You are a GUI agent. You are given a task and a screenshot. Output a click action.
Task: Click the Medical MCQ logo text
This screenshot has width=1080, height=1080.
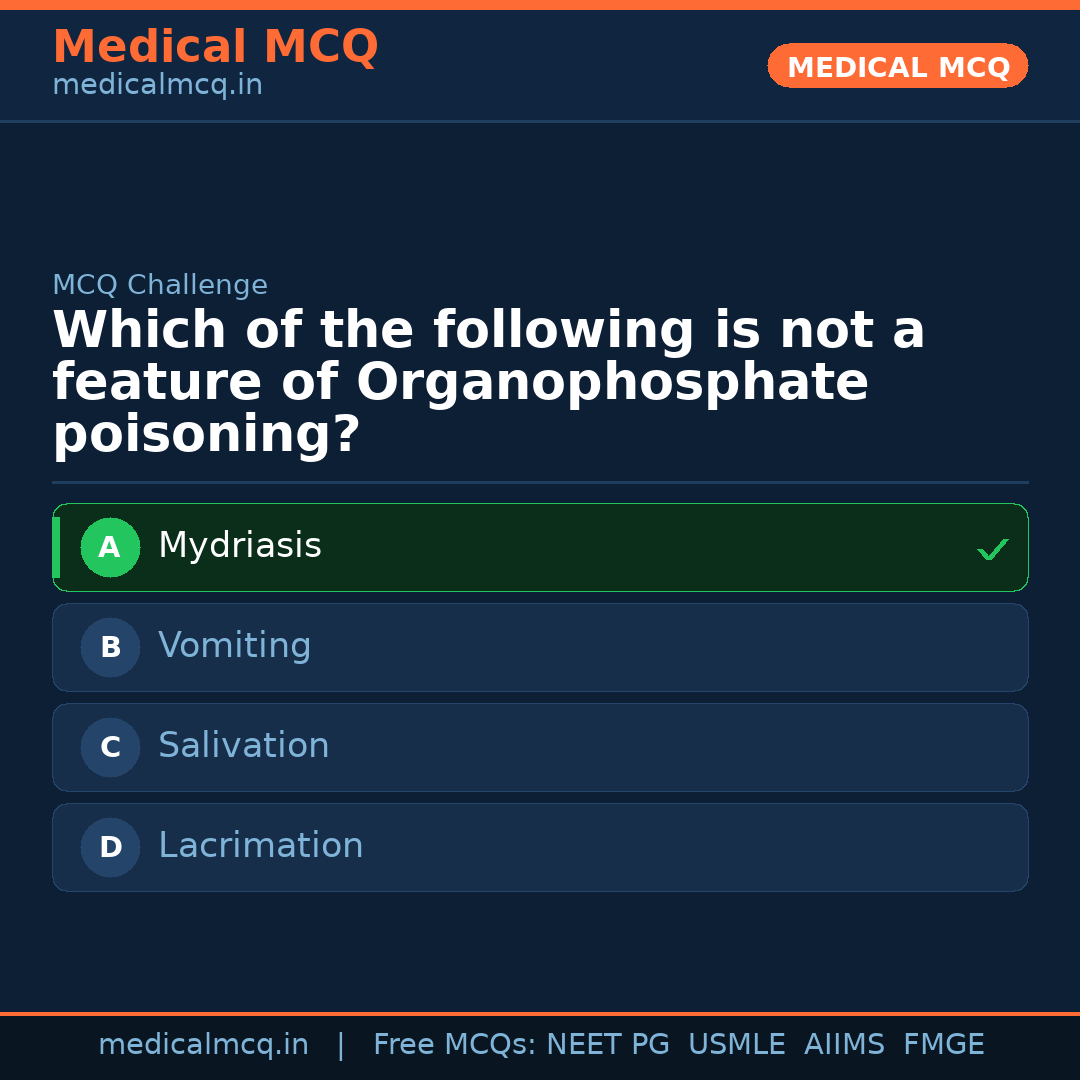point(215,46)
